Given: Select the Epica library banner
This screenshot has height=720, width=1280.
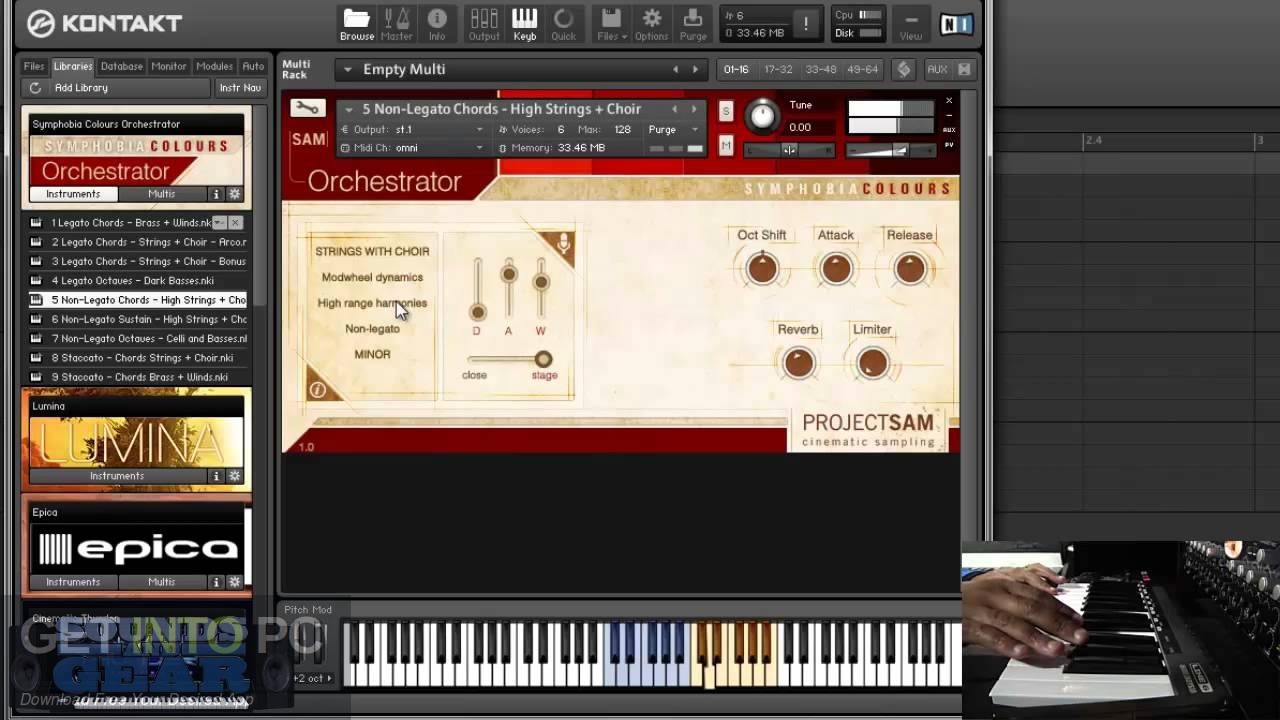Looking at the screenshot, I should click(136, 548).
